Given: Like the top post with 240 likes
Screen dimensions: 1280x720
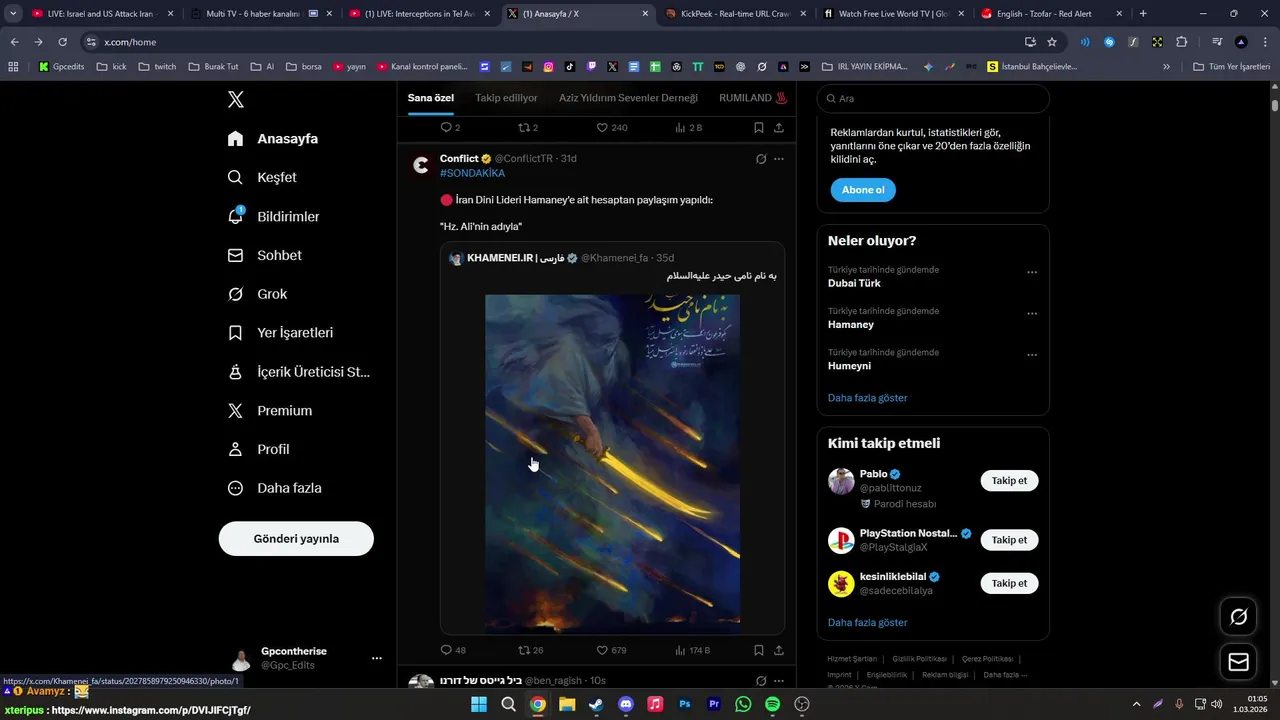Looking at the screenshot, I should click(611, 128).
